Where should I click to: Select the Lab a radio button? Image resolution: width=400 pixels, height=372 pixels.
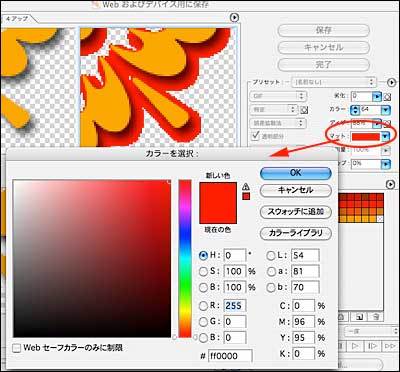coord(271,271)
